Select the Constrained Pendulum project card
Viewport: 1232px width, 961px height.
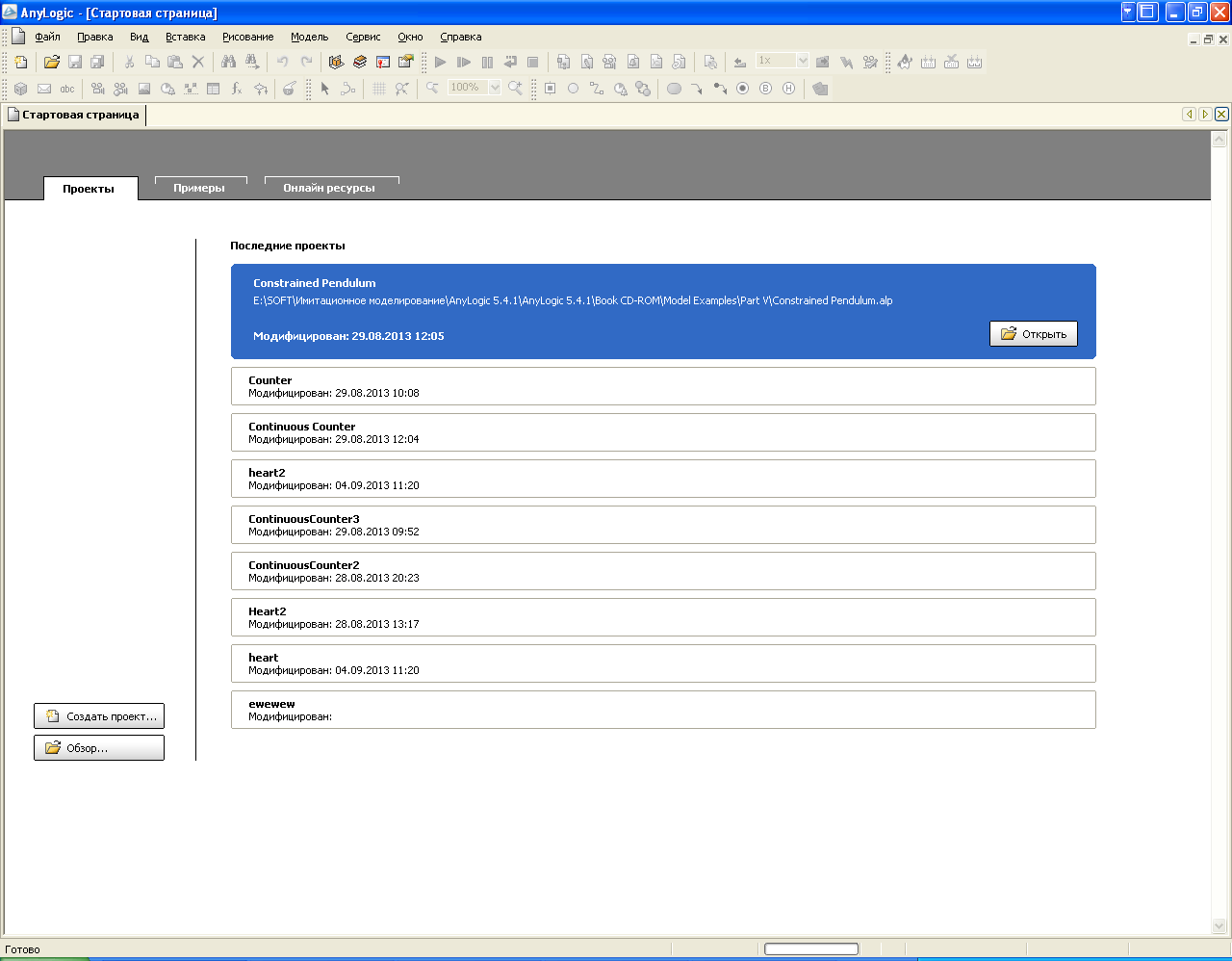[x=663, y=311]
